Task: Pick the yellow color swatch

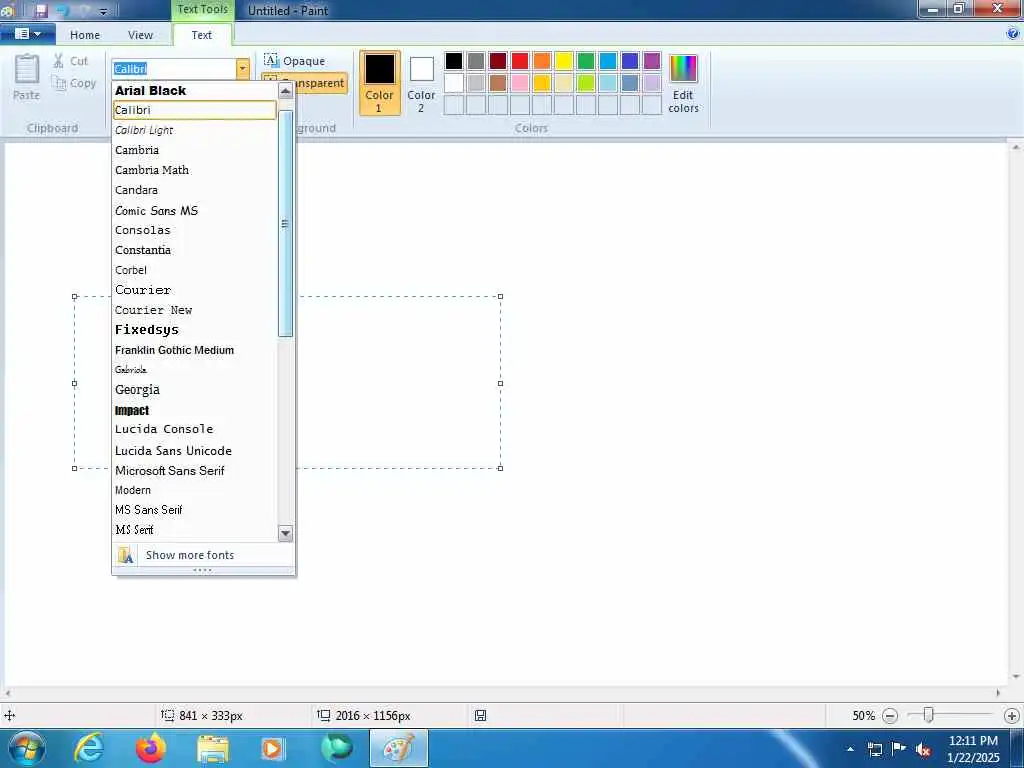Action: (564, 61)
